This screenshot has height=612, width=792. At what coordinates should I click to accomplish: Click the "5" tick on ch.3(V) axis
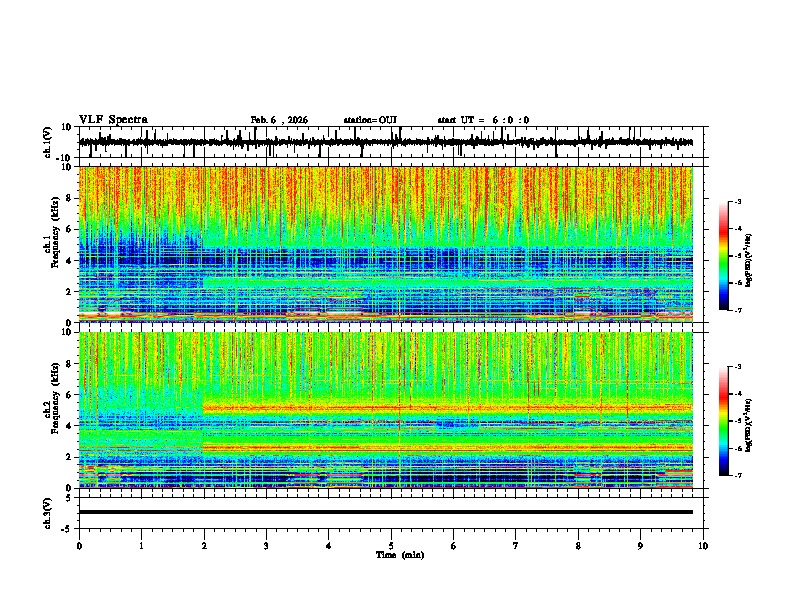click(69, 497)
